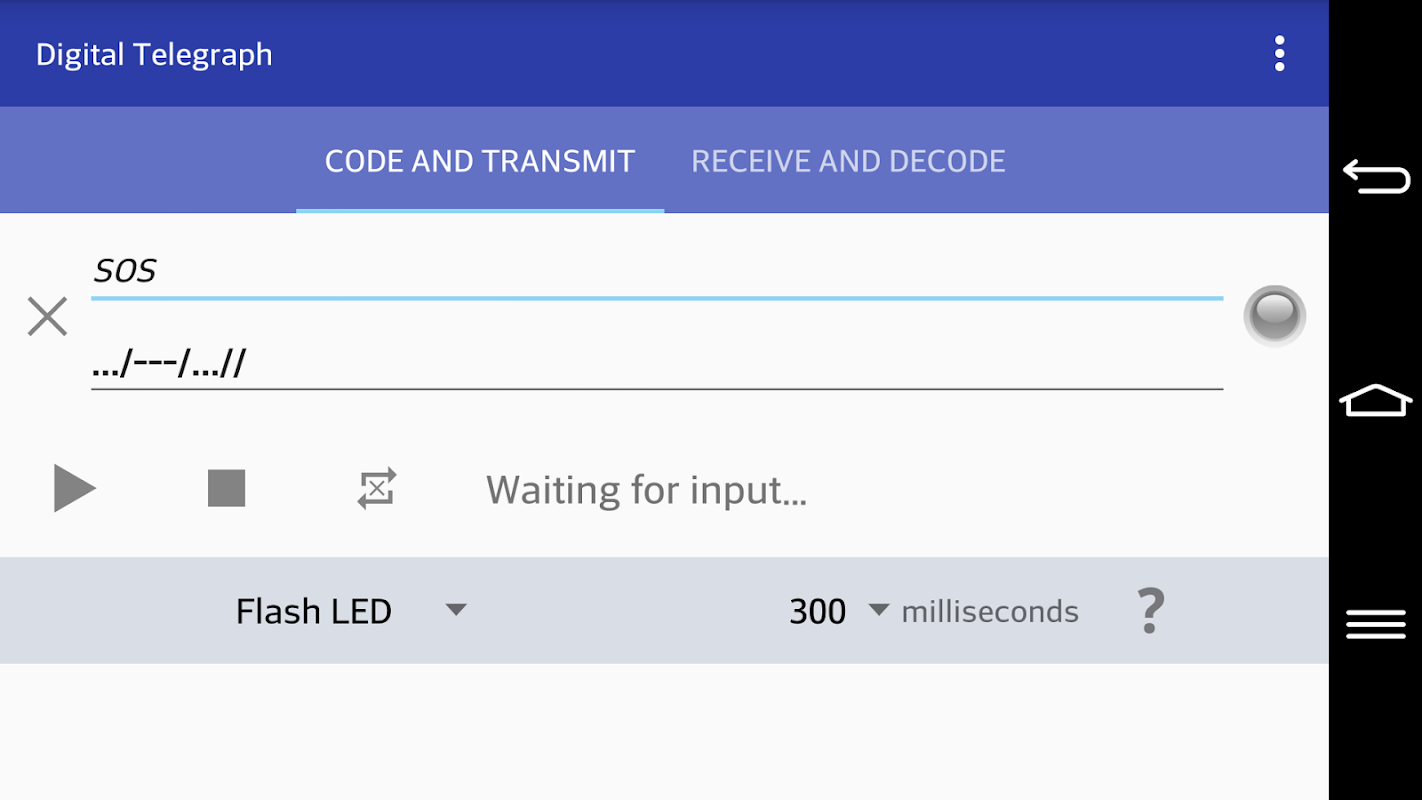Click the SOS text input field
The width and height of the screenshot is (1422, 800).
(656, 271)
